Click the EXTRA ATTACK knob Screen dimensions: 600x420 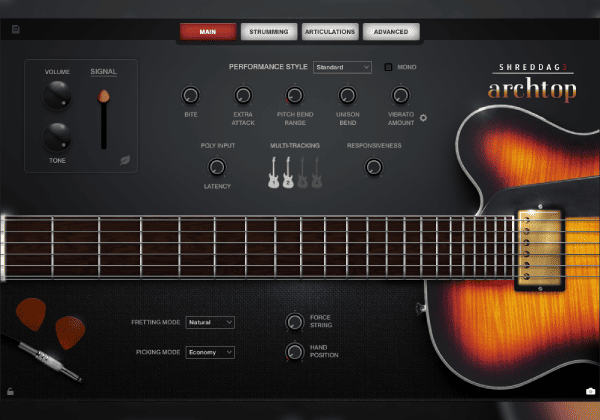tap(243, 95)
